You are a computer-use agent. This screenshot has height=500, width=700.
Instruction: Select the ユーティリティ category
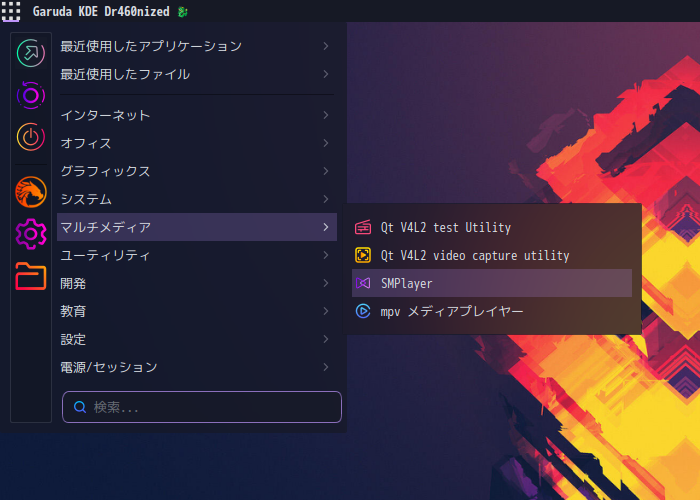coord(197,255)
